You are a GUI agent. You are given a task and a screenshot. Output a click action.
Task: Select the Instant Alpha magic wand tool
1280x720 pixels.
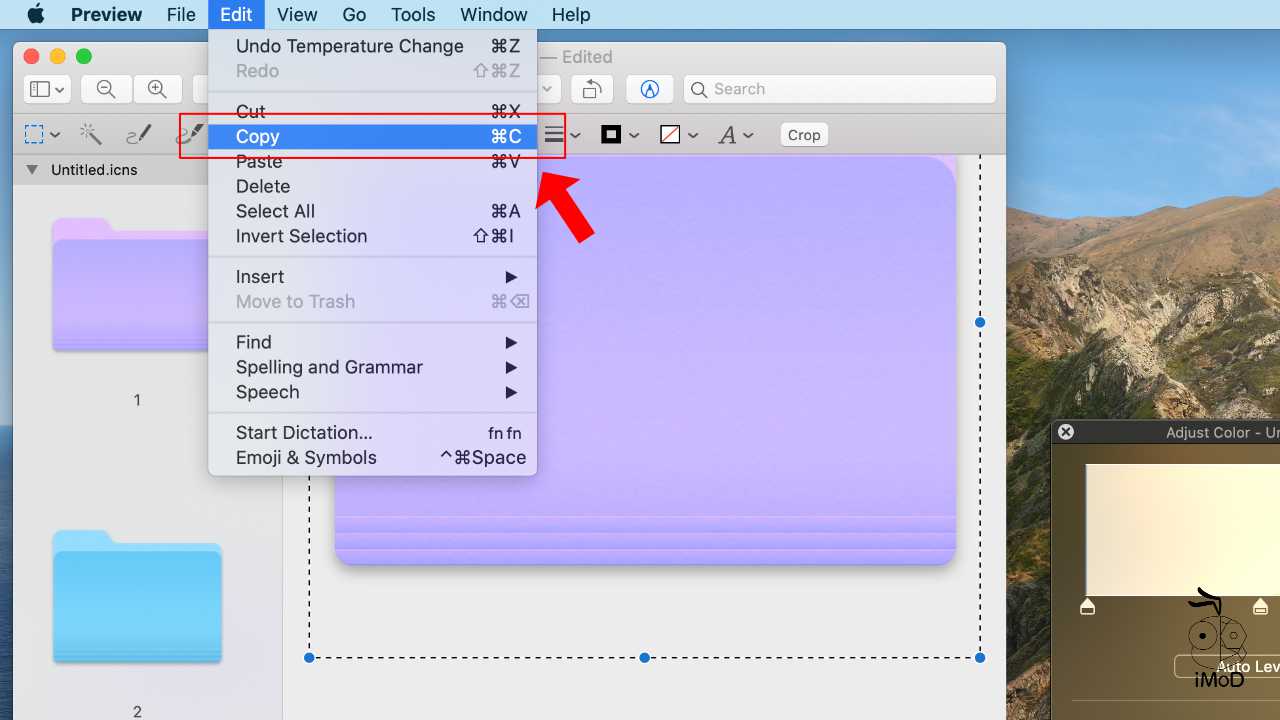coord(91,134)
